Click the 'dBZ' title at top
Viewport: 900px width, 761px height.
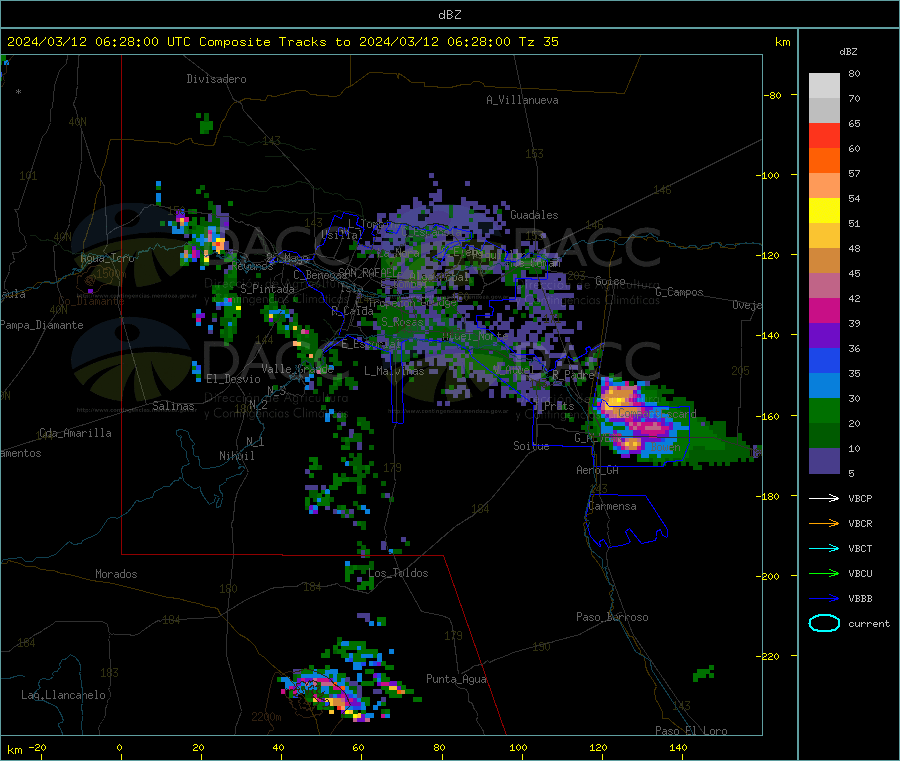pos(449,15)
